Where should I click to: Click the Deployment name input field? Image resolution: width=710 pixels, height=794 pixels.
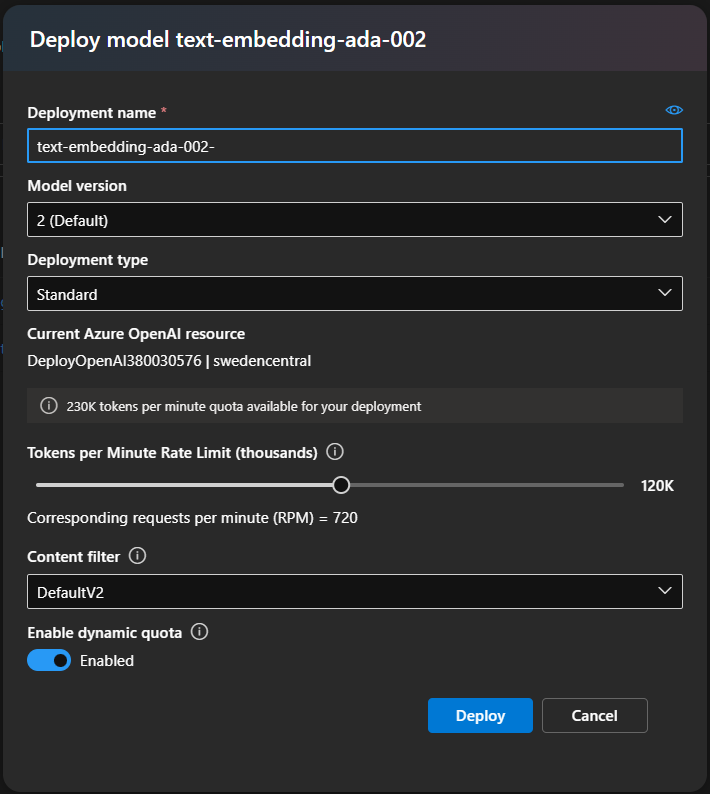click(354, 146)
